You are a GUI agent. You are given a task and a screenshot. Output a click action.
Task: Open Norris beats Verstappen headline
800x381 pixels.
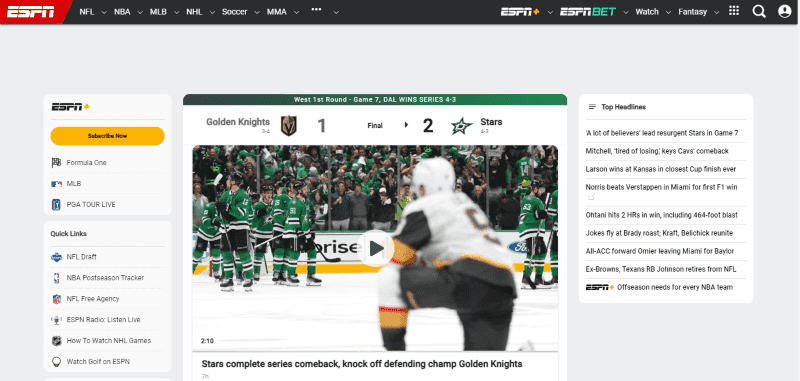661,187
